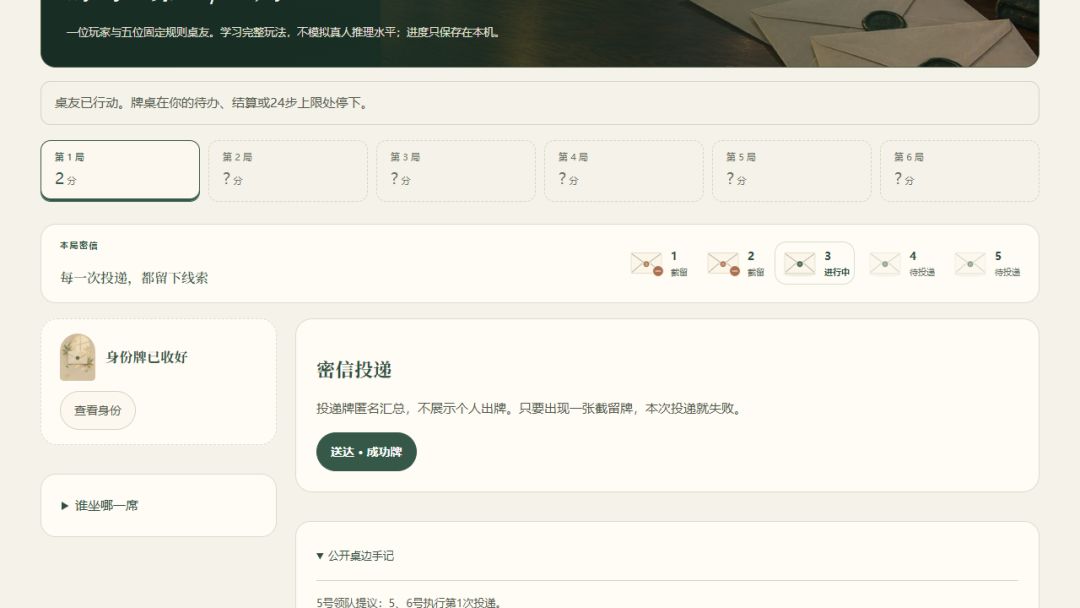The image size is (1080, 608).
Task: Open the 第 4 局 round tab
Action: point(623,170)
